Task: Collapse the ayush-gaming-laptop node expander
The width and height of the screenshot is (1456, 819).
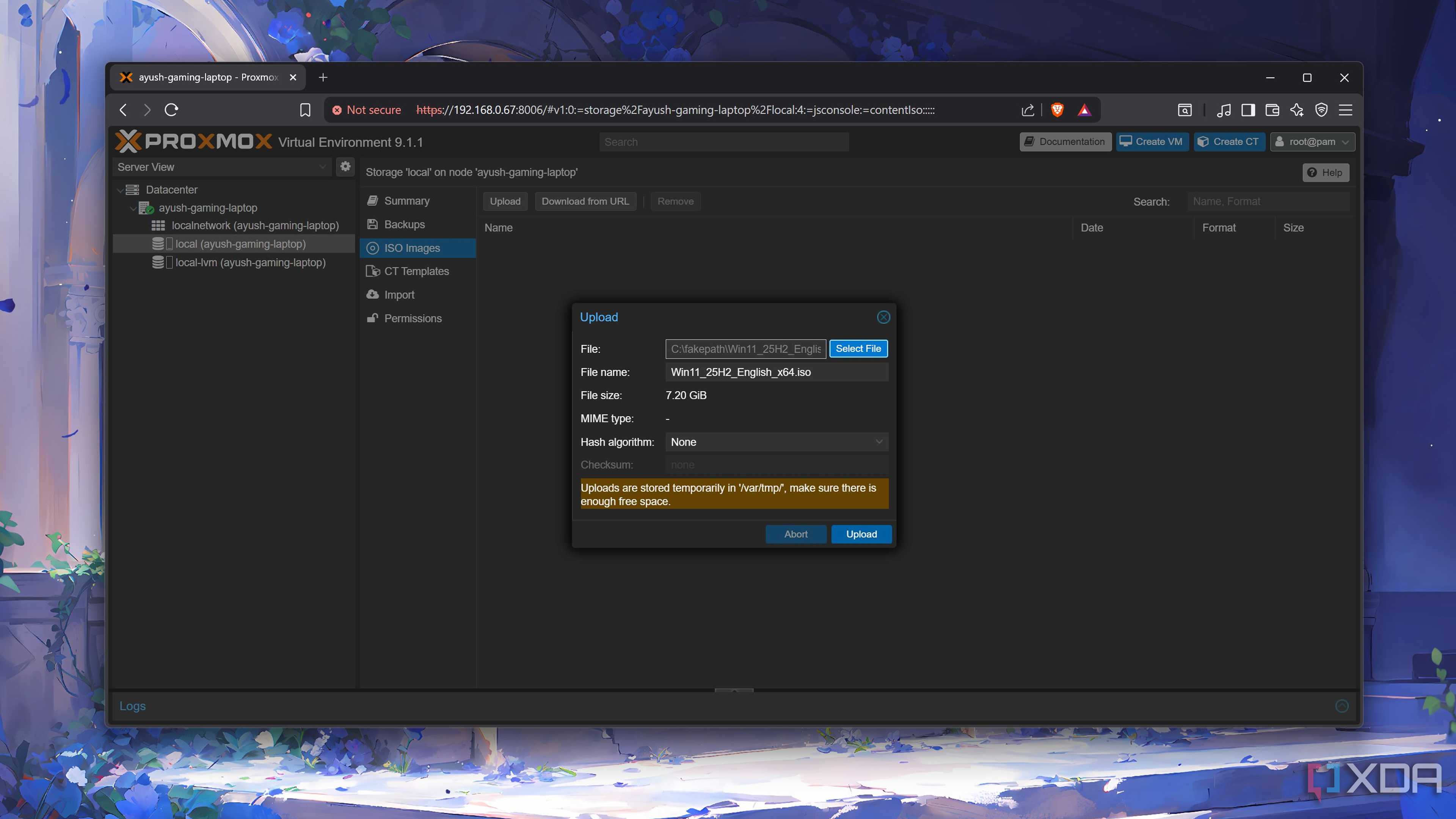Action: 133,208
